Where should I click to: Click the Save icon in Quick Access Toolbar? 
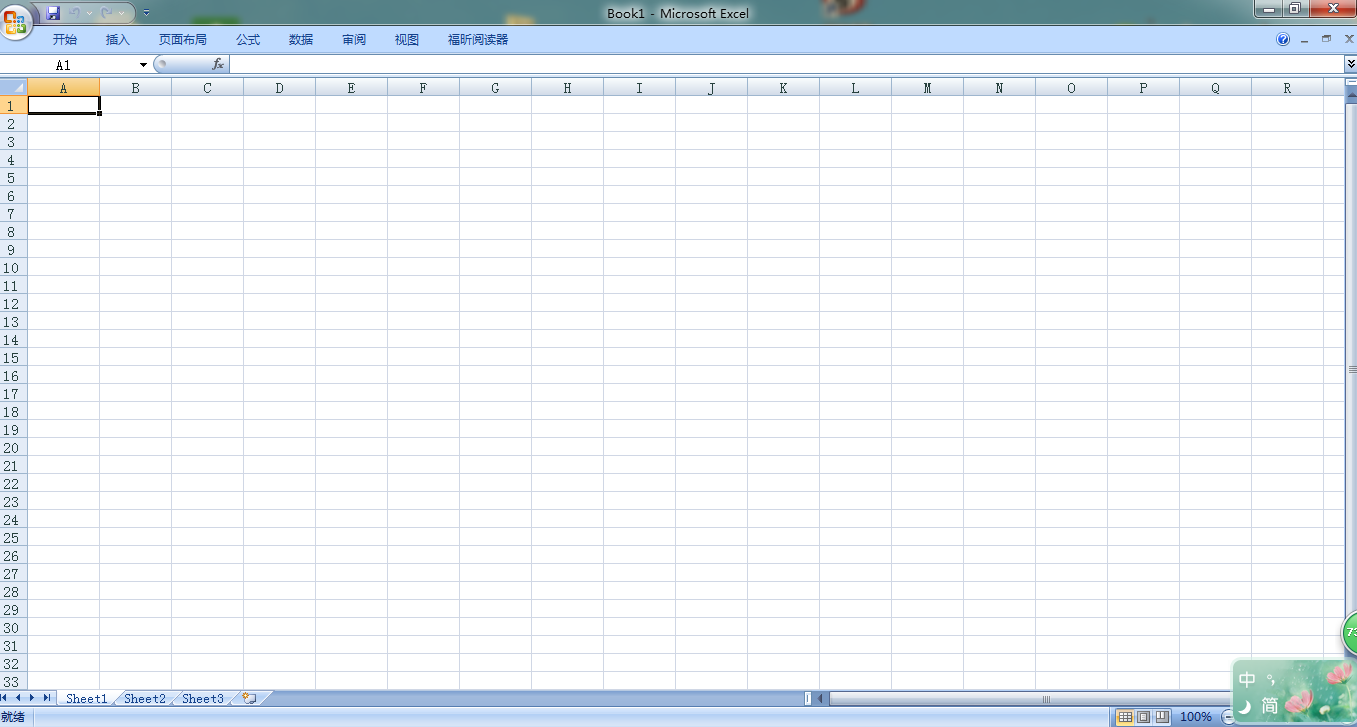point(53,13)
